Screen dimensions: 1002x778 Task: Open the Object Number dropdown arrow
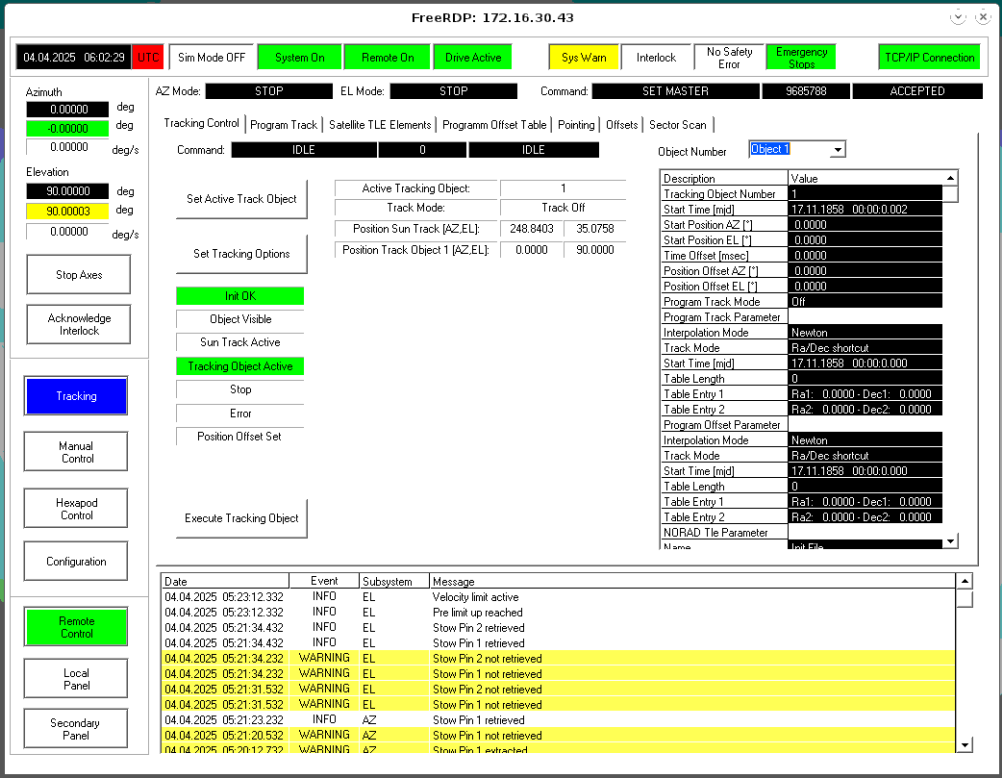(837, 150)
